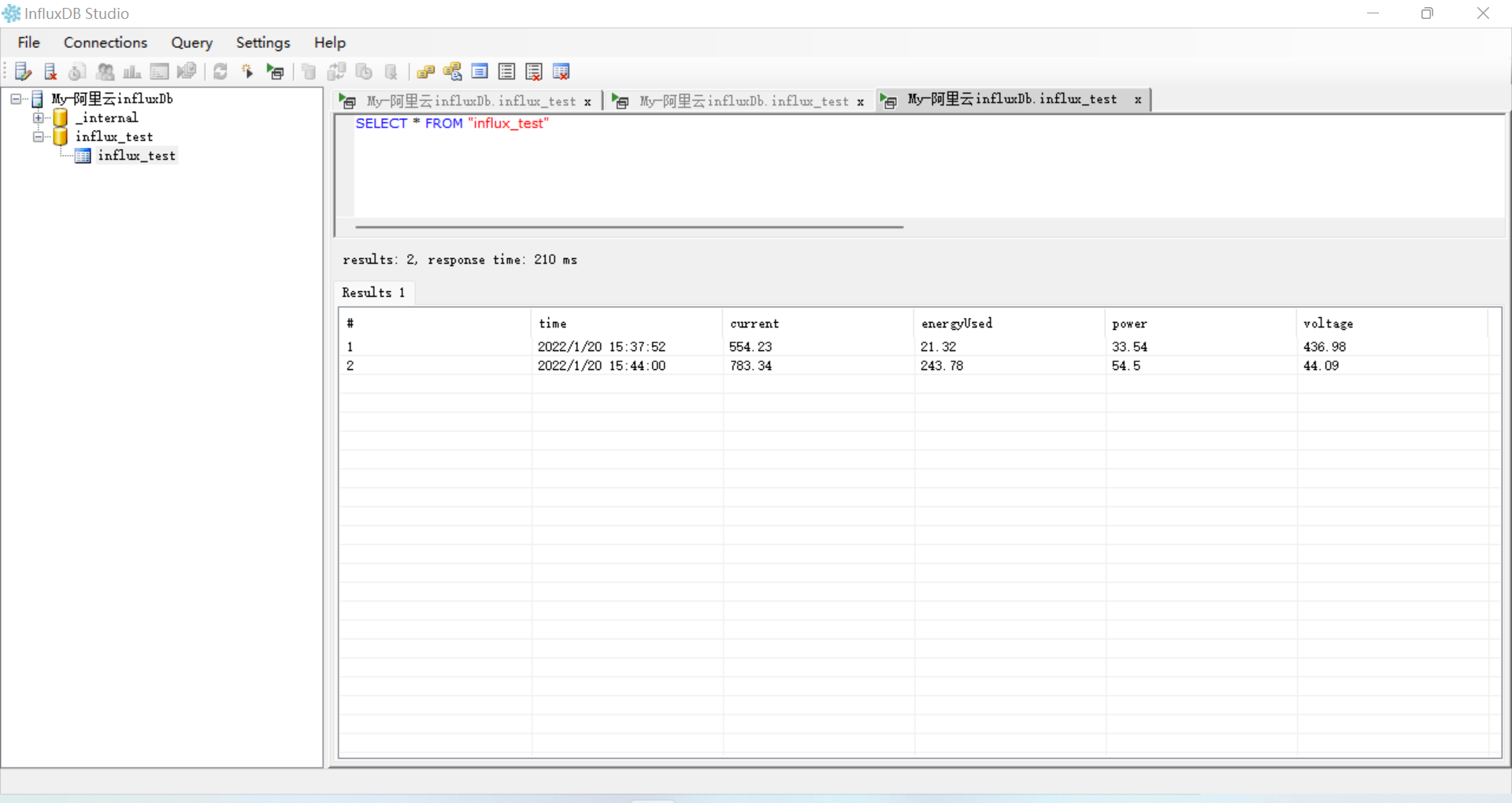Click the refresh toolbar icon
Screen dimensions: 1512x803
click(x=220, y=72)
